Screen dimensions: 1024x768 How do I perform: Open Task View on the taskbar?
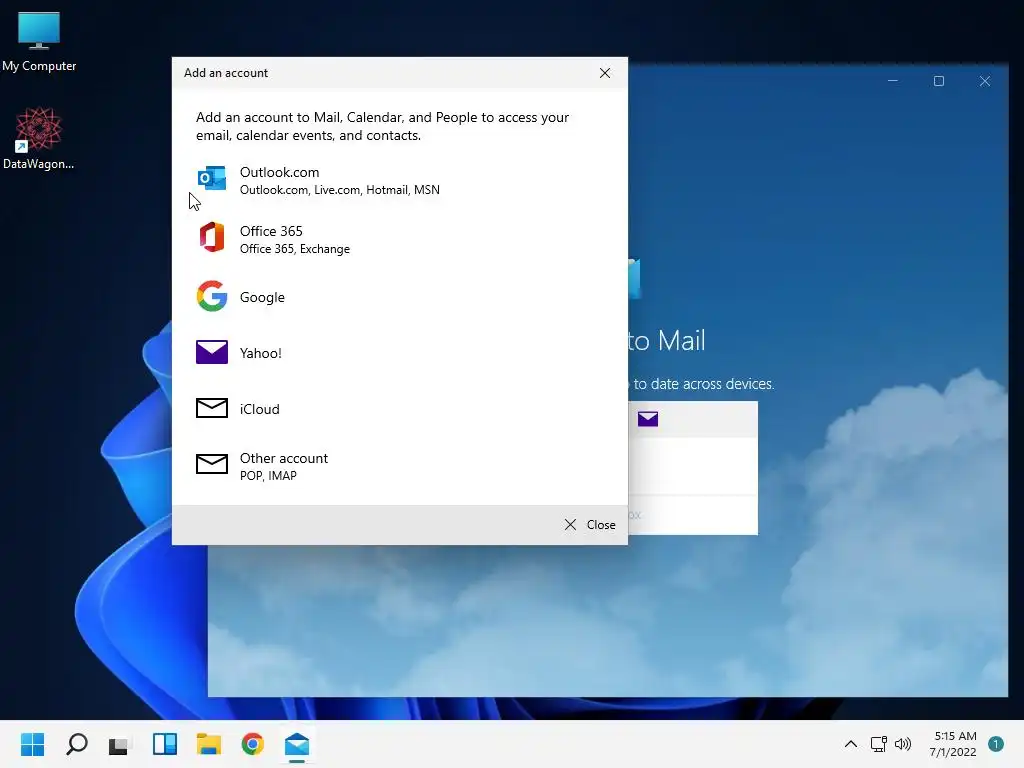click(x=120, y=744)
